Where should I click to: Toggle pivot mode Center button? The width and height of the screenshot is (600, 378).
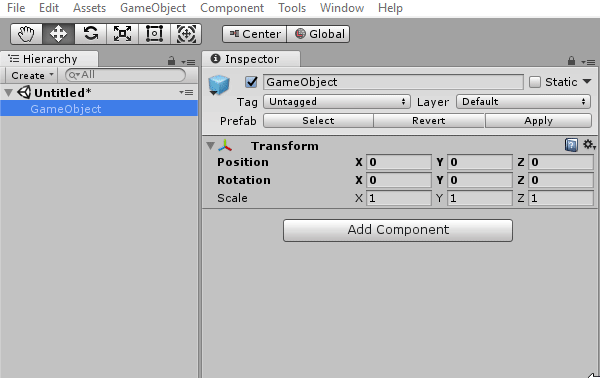tap(254, 34)
